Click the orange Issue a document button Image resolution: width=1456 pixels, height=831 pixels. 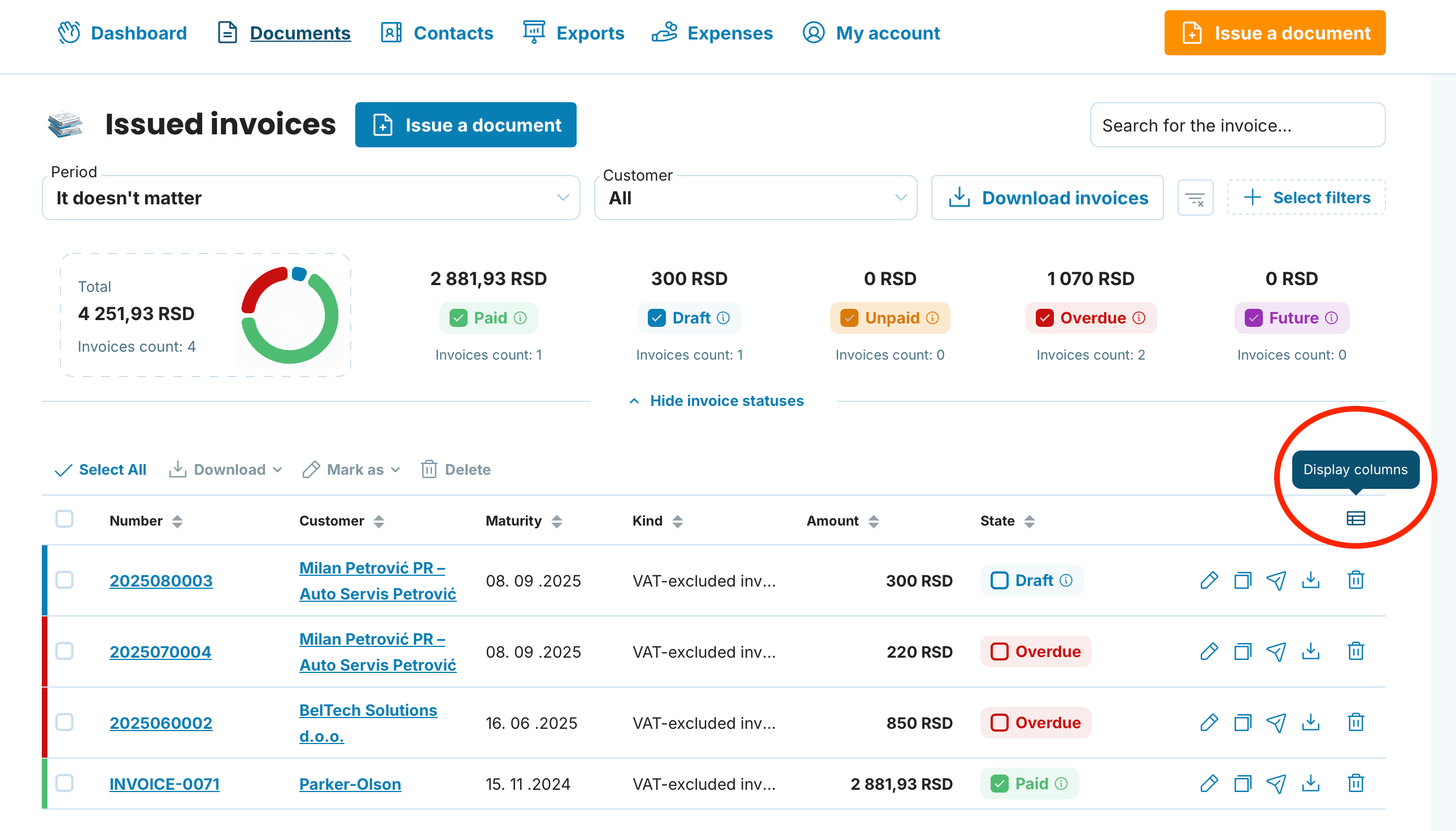click(1275, 33)
